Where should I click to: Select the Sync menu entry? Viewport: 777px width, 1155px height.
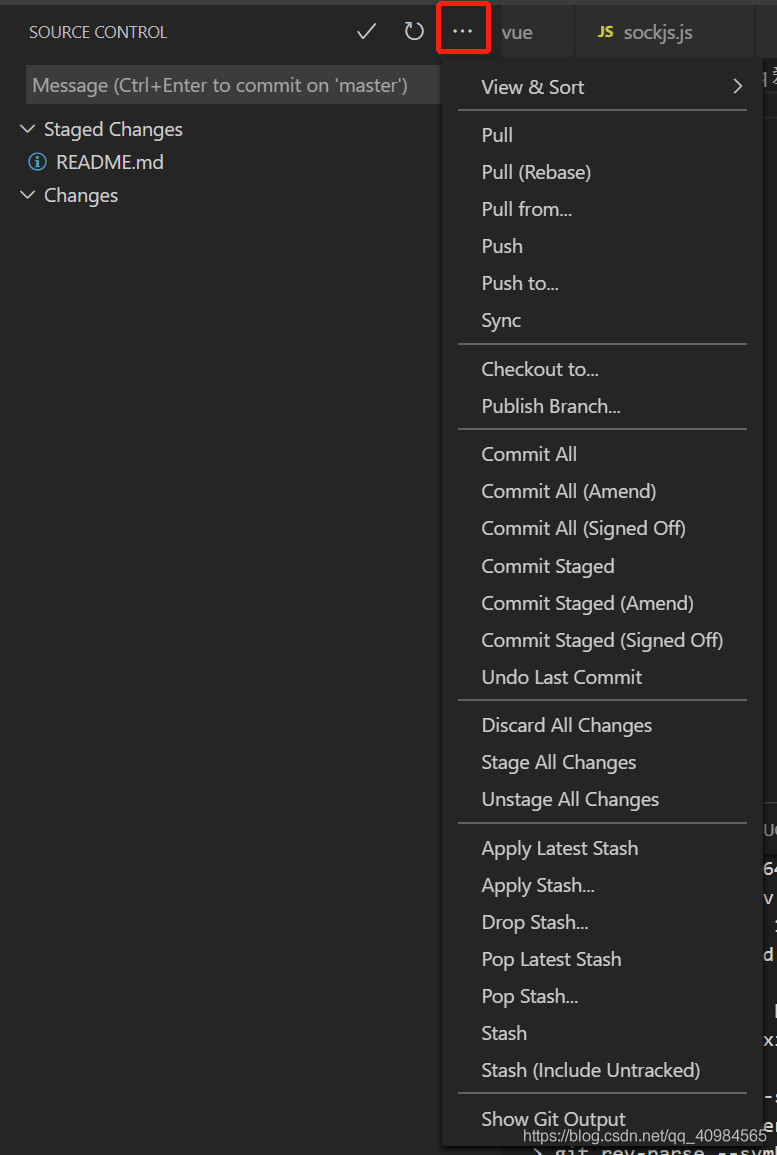(x=500, y=319)
